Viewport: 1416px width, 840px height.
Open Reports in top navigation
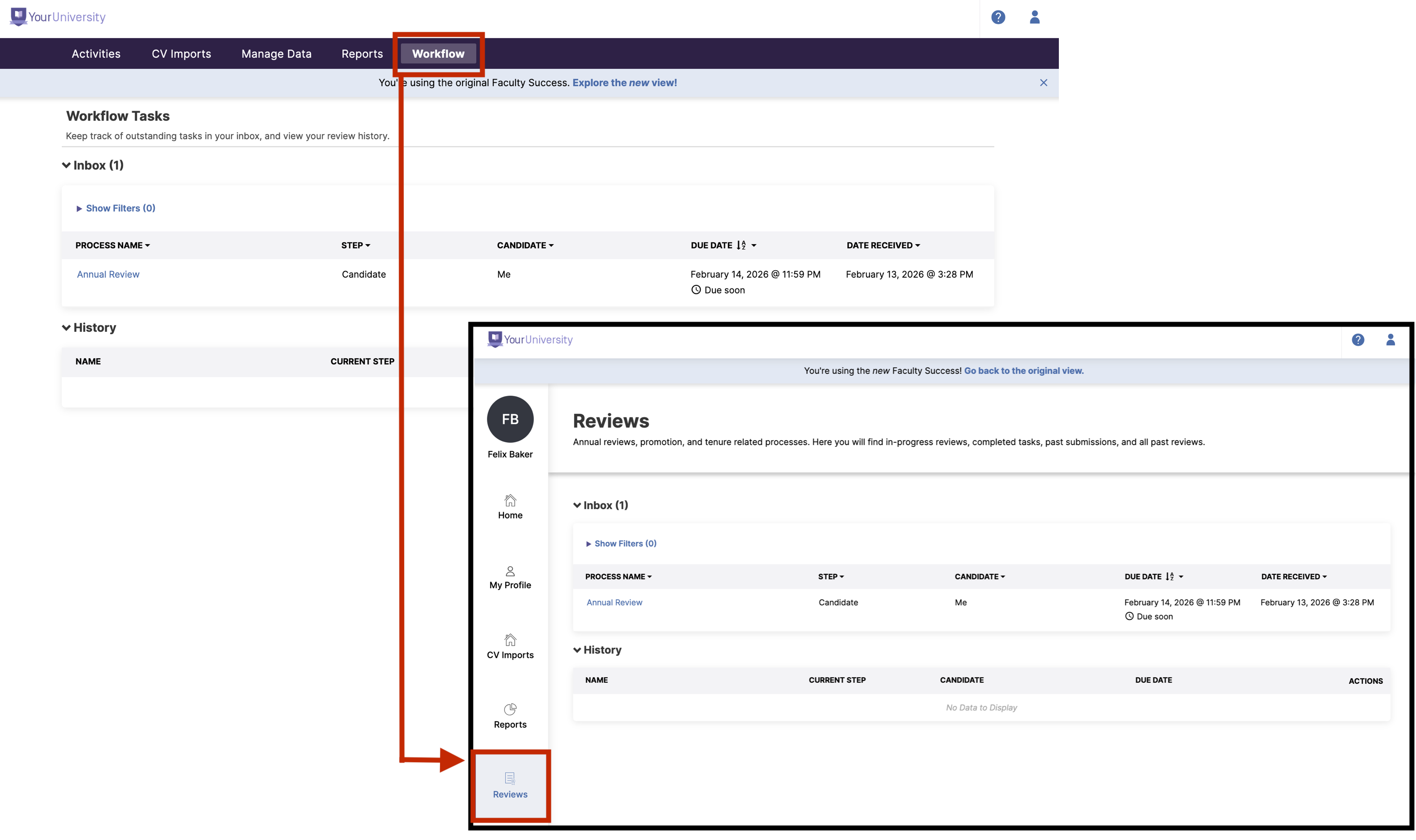click(362, 54)
